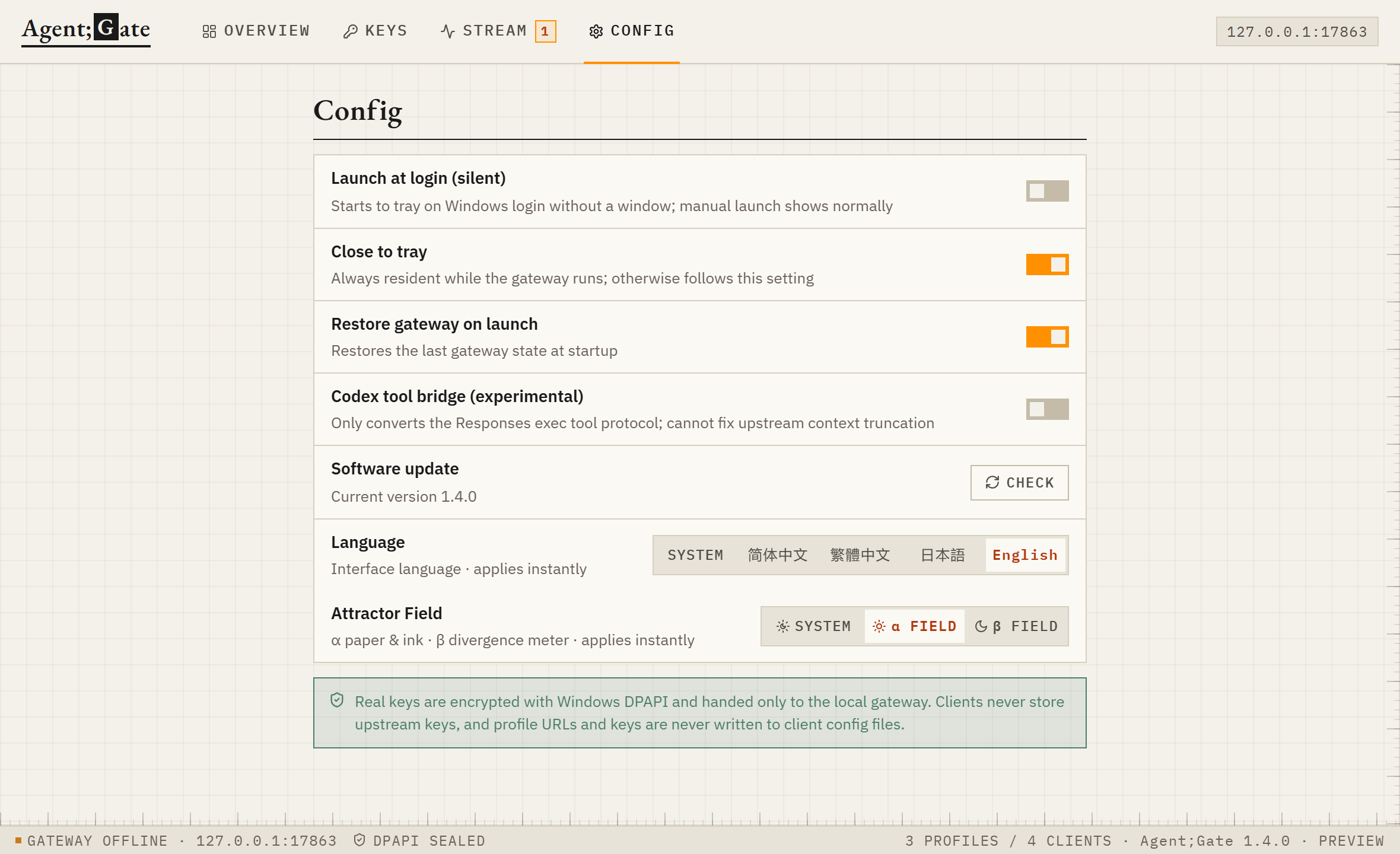Click the refresh icon on the Check button
Viewport: 1400px width, 854px height.
click(992, 482)
